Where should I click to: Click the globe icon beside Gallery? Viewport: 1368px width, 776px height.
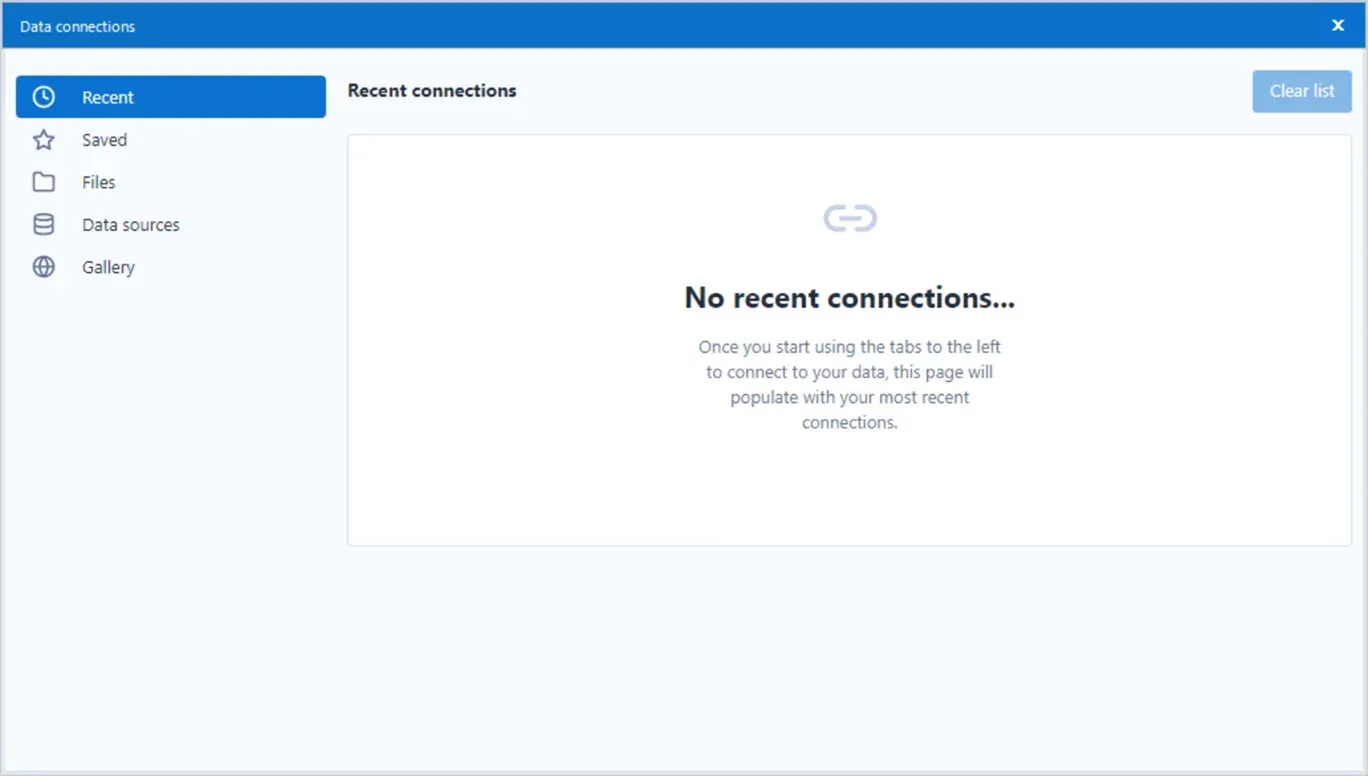click(x=44, y=267)
